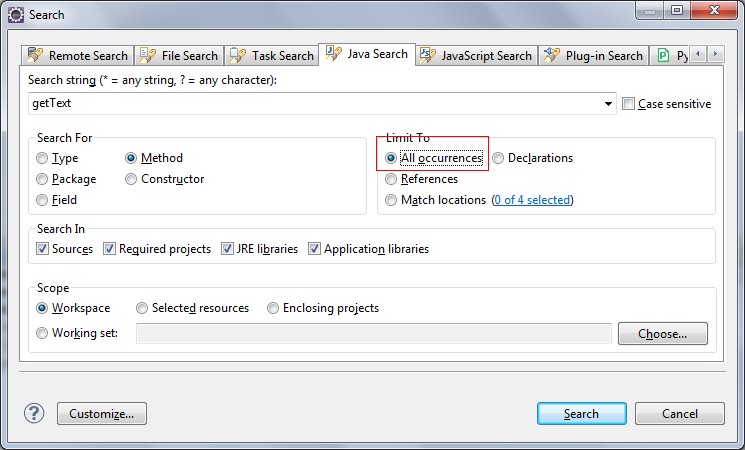The width and height of the screenshot is (745, 450).
Task: Choose the Declarations radio option
Action: (498, 158)
